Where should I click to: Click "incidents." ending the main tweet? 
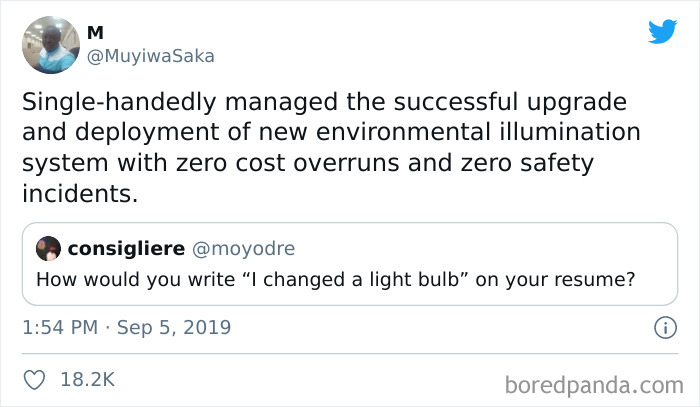point(79,193)
